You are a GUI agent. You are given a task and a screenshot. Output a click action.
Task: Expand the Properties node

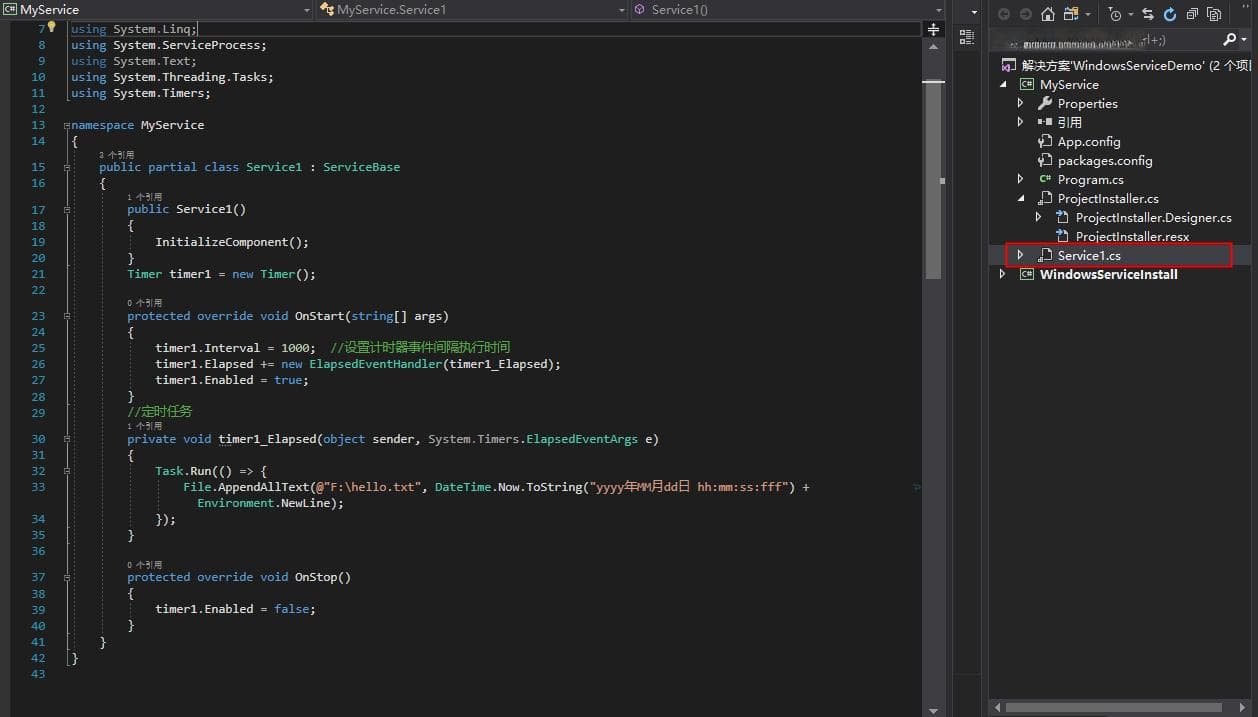point(1021,103)
